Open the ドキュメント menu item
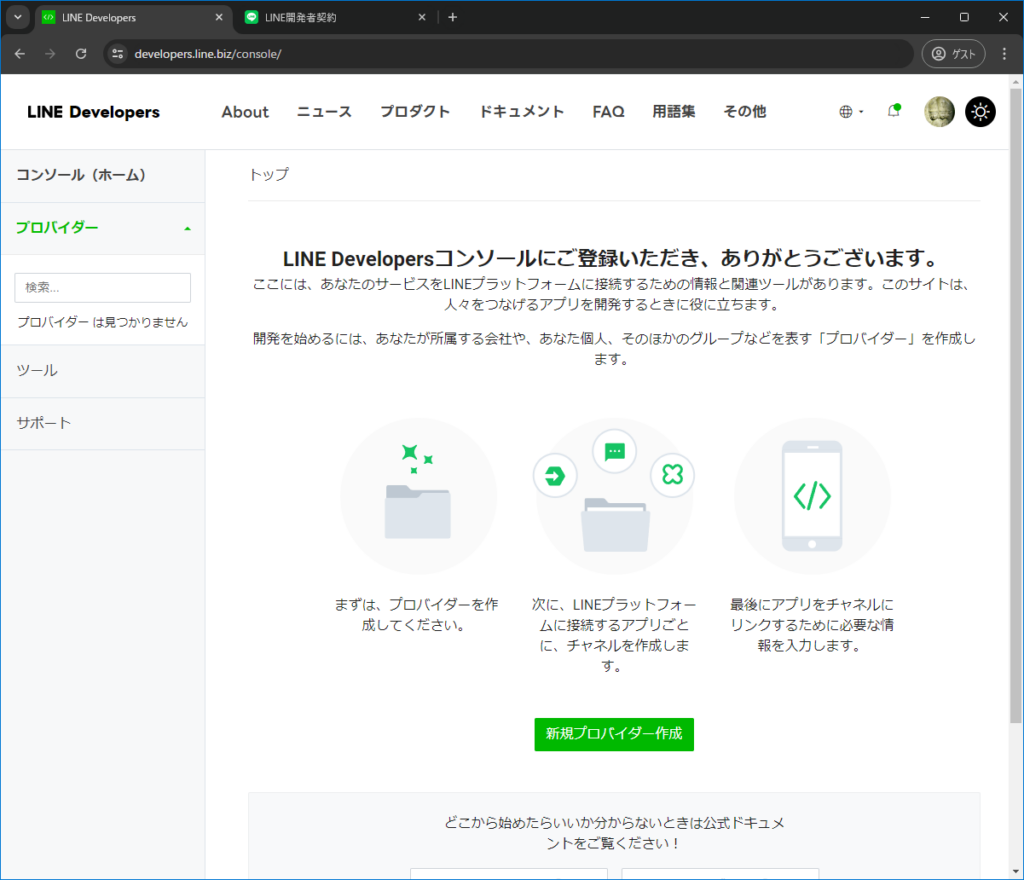Viewport: 1024px width, 880px height. [521, 112]
